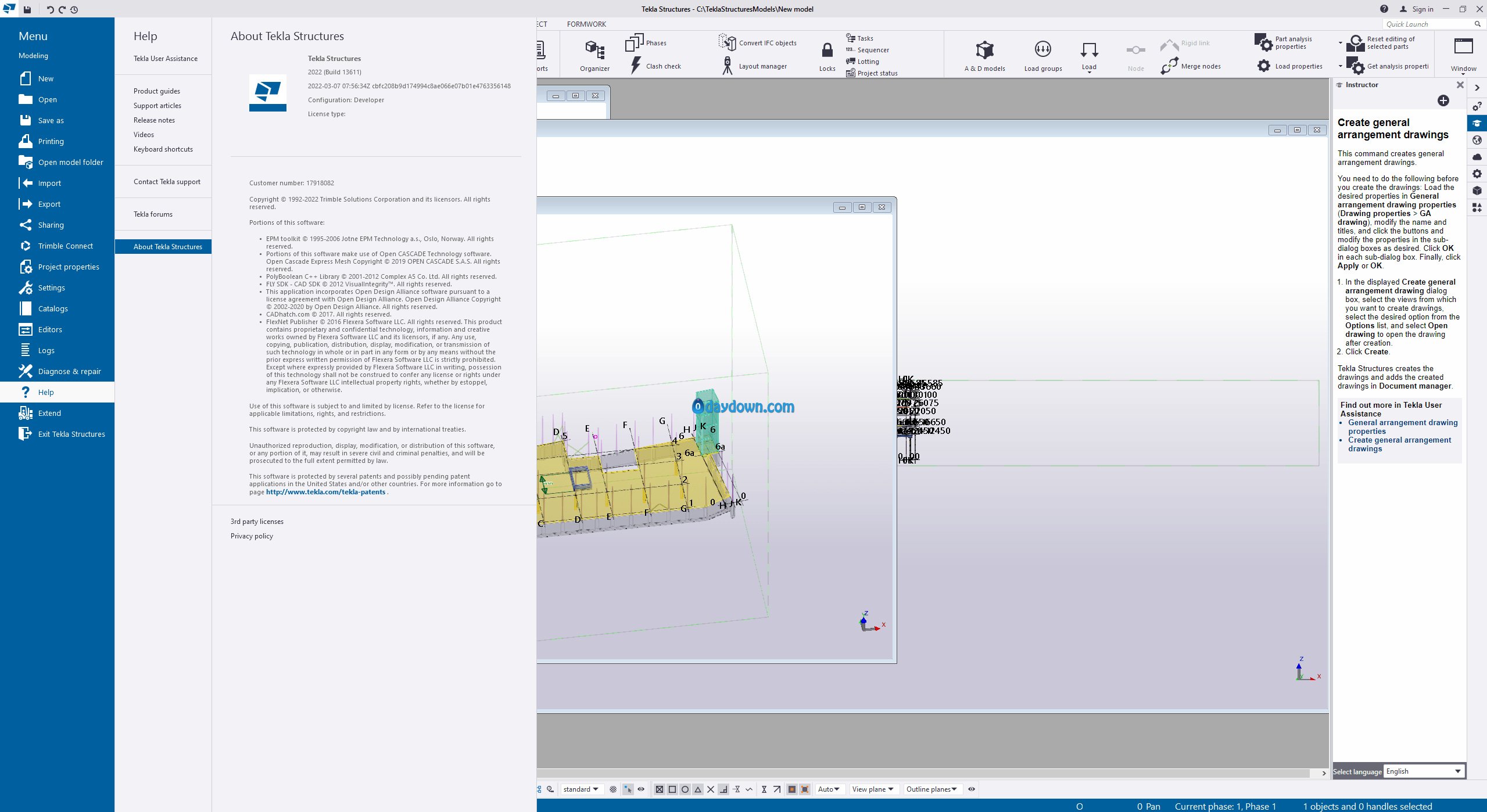Open the FORMWORK ribbon tab
The image size is (1487, 812).
tap(586, 24)
